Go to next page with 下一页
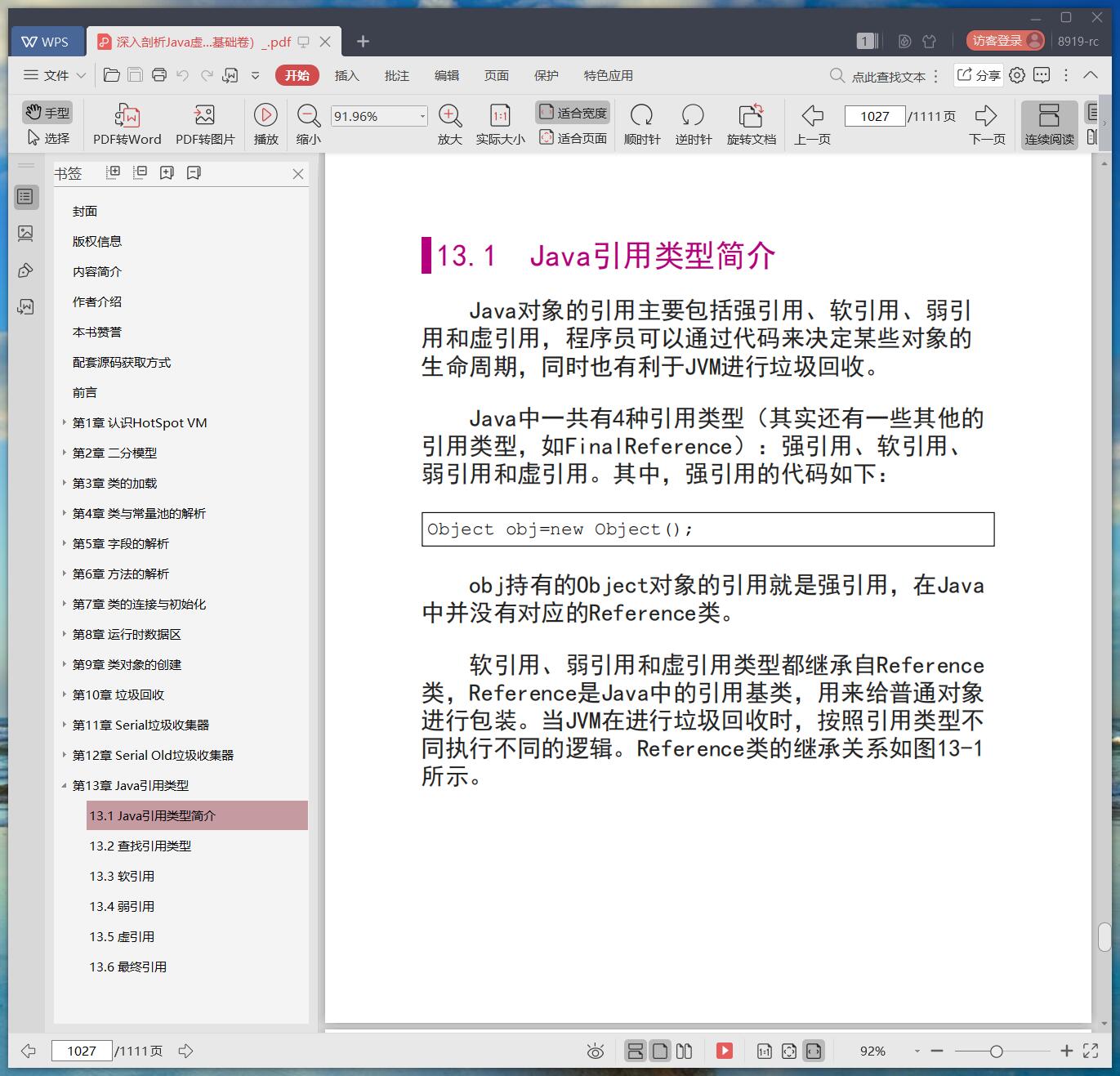 pyautogui.click(x=987, y=124)
